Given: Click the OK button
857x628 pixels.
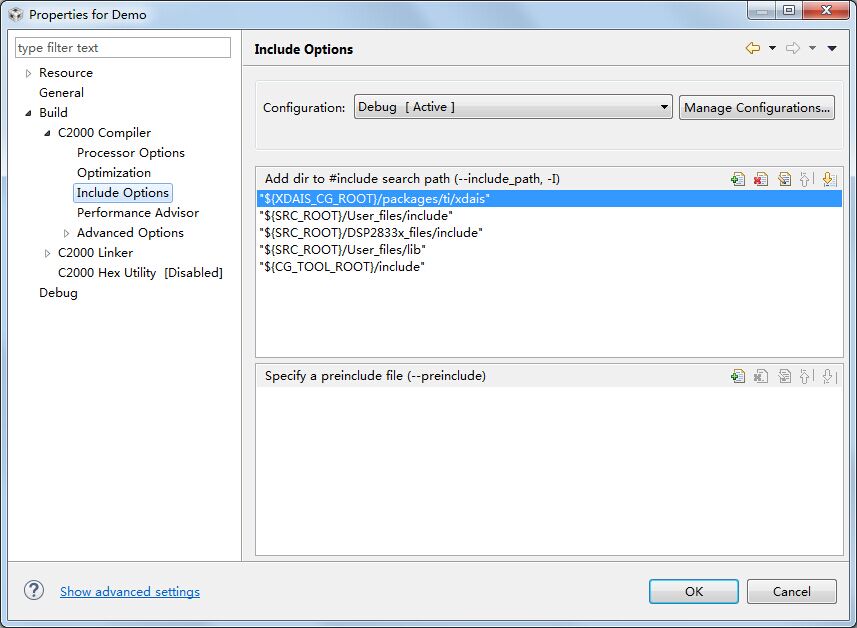Looking at the screenshot, I should click(x=694, y=591).
